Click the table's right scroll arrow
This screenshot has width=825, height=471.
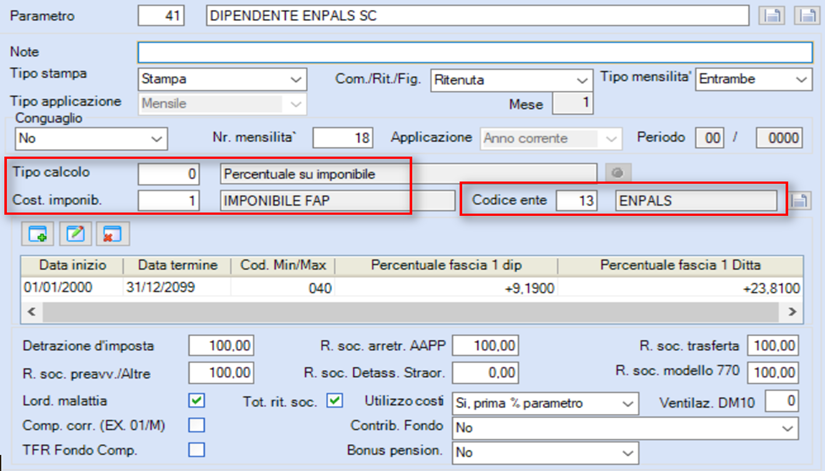pos(792,312)
